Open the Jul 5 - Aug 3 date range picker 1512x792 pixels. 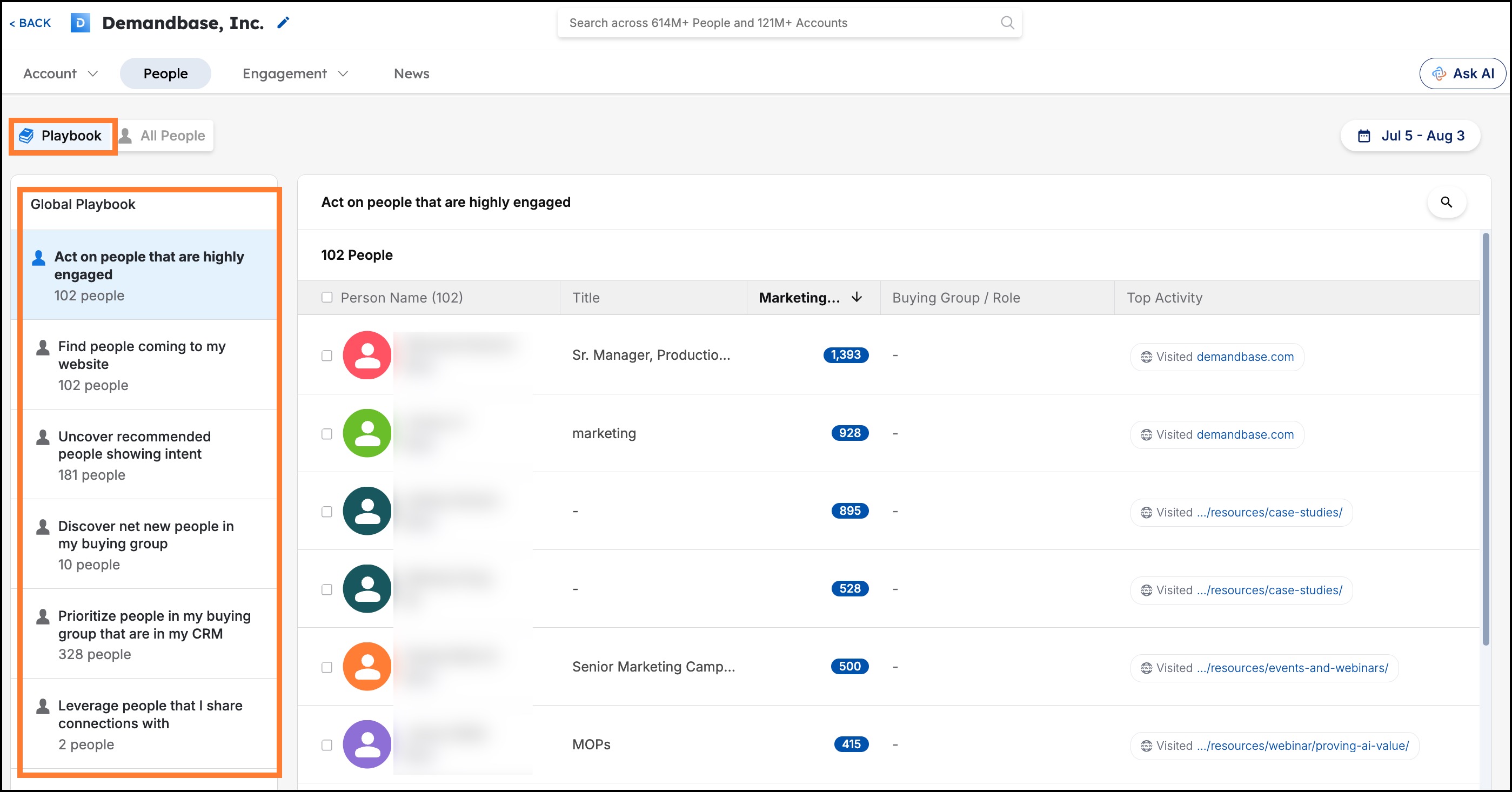coord(1410,136)
